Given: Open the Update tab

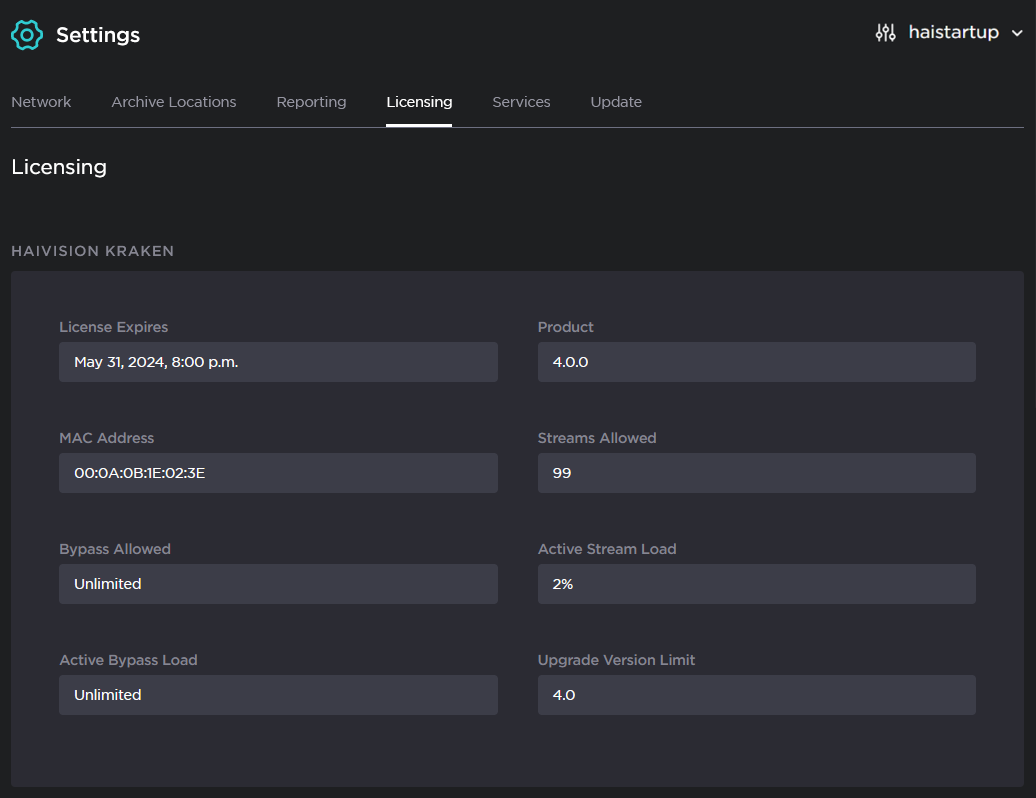Looking at the screenshot, I should 615,102.
